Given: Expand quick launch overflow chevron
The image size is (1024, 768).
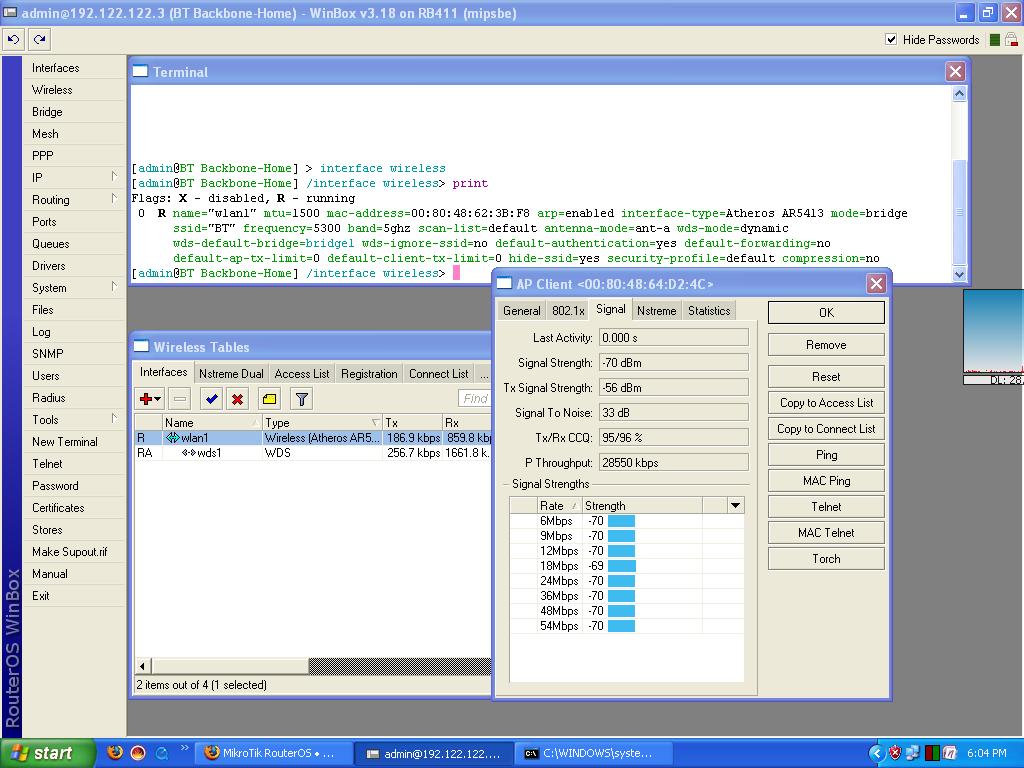Looking at the screenshot, I should click(x=184, y=748).
